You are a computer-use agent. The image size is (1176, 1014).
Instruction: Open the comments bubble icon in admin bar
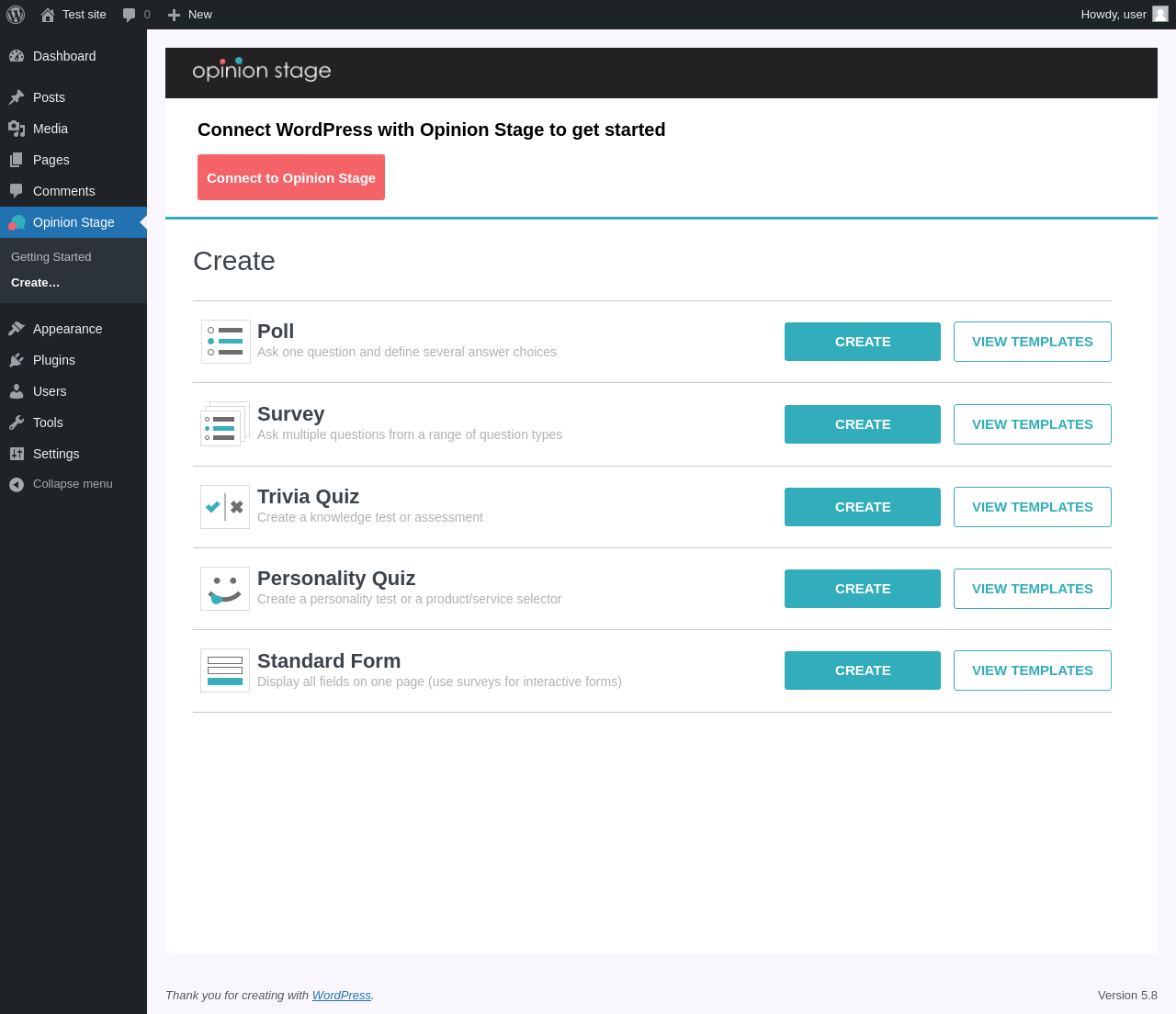130,15
